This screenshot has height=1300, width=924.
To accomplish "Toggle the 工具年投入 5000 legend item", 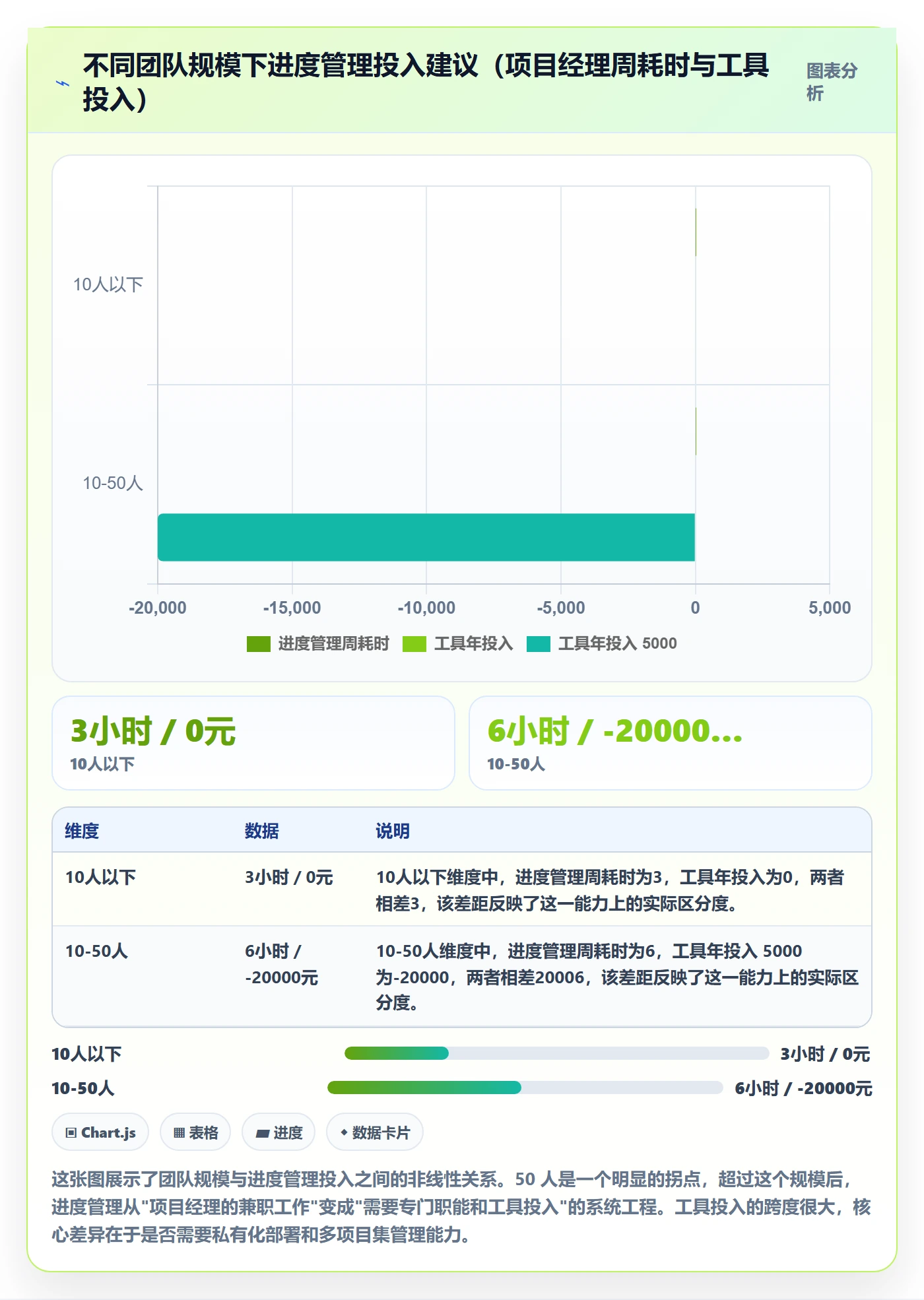I will (602, 643).
